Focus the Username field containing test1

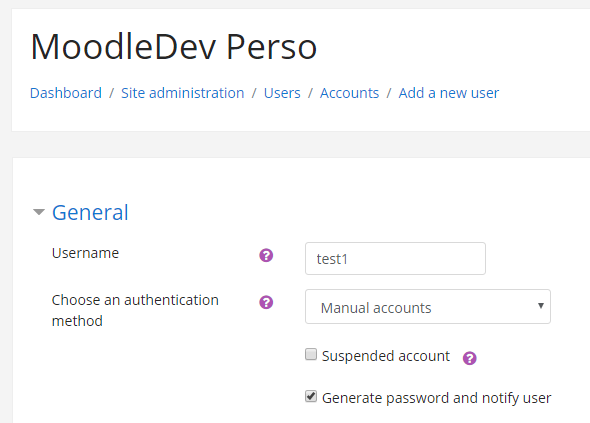click(x=395, y=259)
